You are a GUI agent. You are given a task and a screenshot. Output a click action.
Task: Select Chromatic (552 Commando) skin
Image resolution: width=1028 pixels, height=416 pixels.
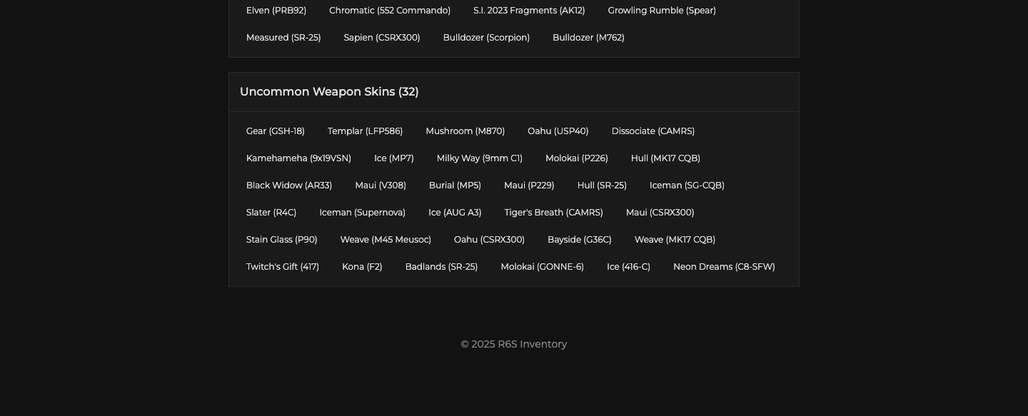click(x=389, y=10)
